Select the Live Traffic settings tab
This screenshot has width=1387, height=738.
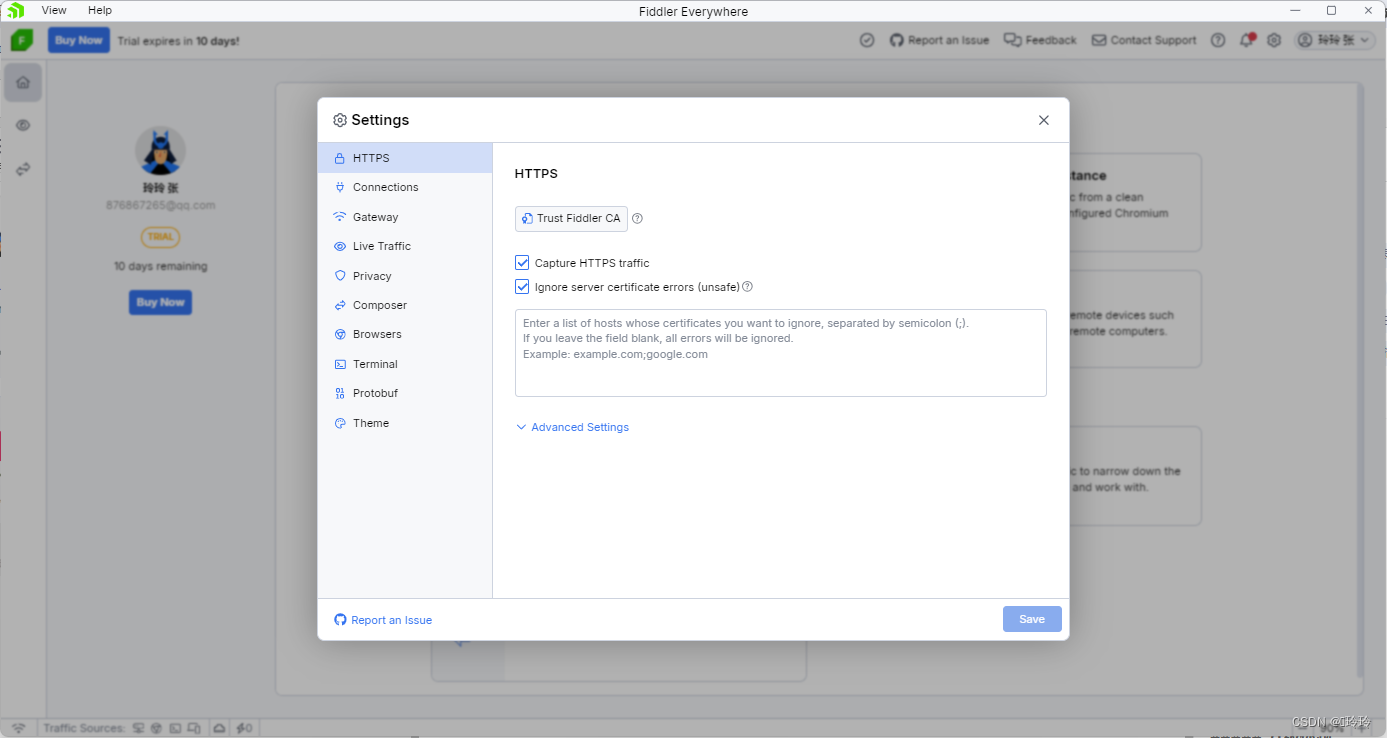click(x=405, y=246)
